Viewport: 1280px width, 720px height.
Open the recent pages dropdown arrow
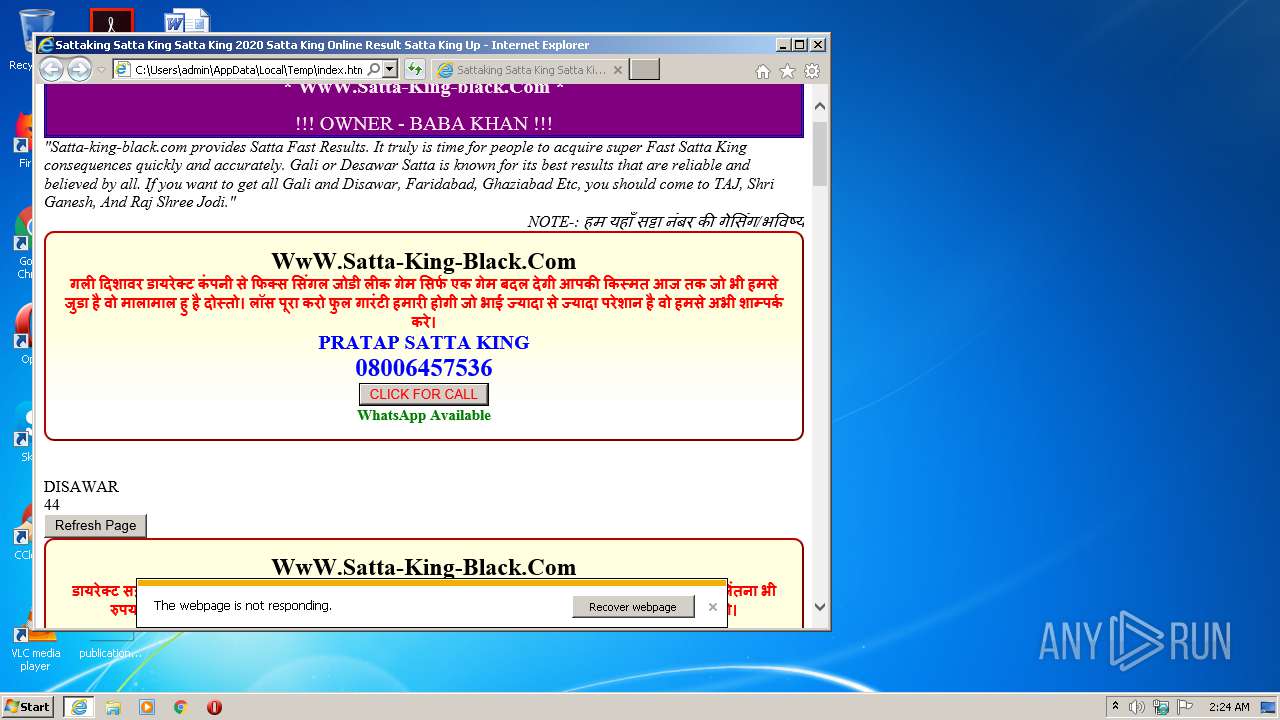pos(101,70)
